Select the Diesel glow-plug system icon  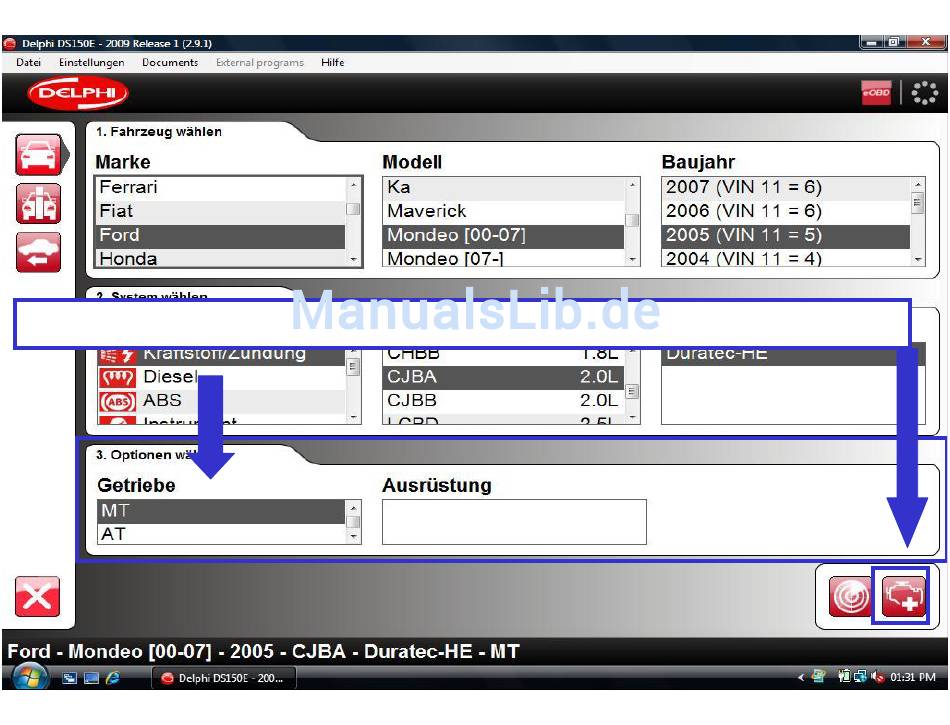point(117,377)
